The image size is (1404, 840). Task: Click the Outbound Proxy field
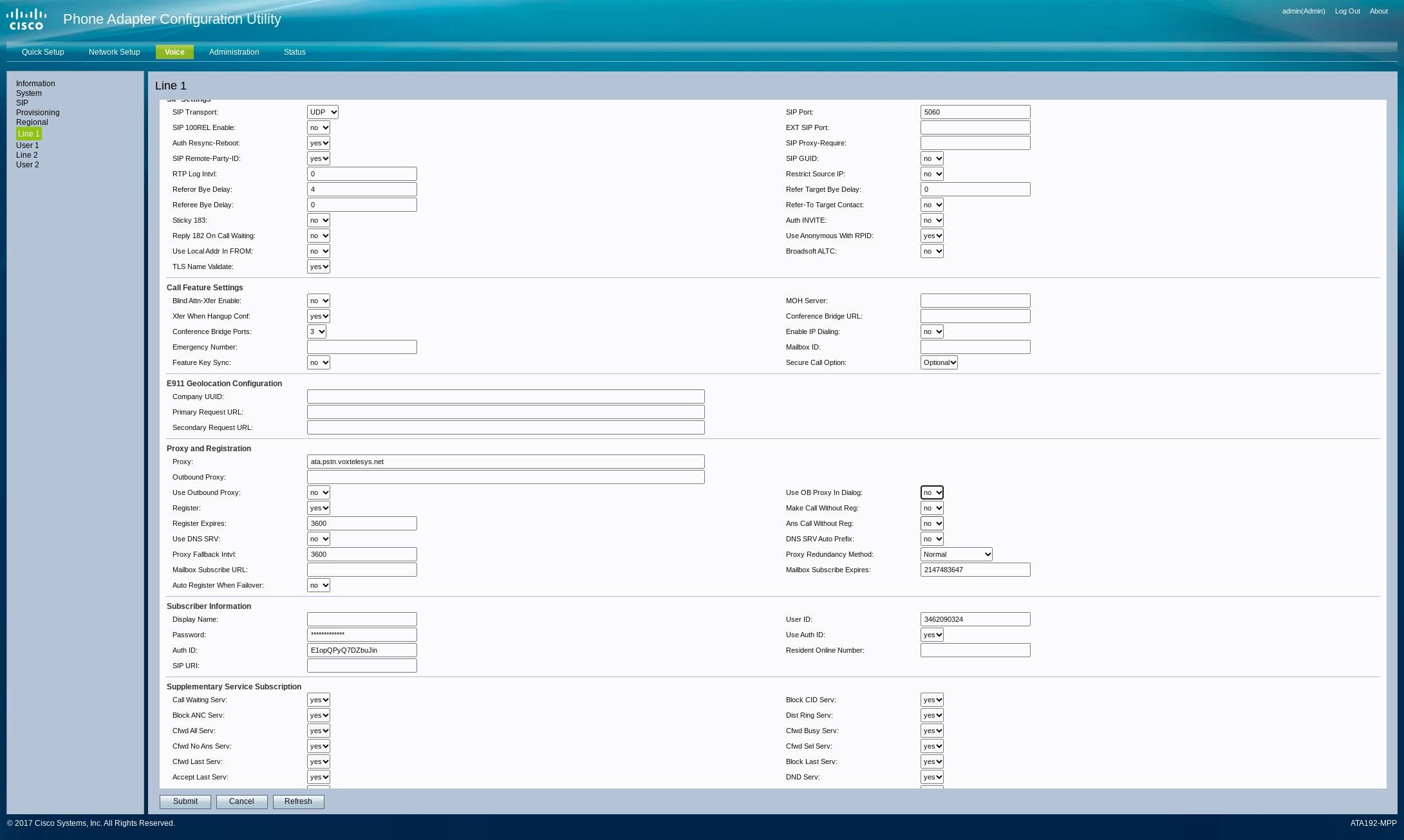(506, 477)
